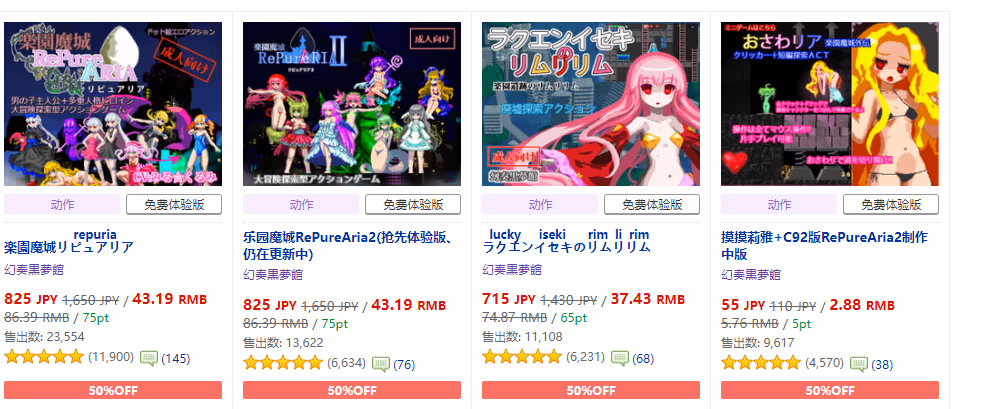This screenshot has height=409, width=987.
Task: Click the star rating with 4,570 votes
Action: [x=761, y=362]
